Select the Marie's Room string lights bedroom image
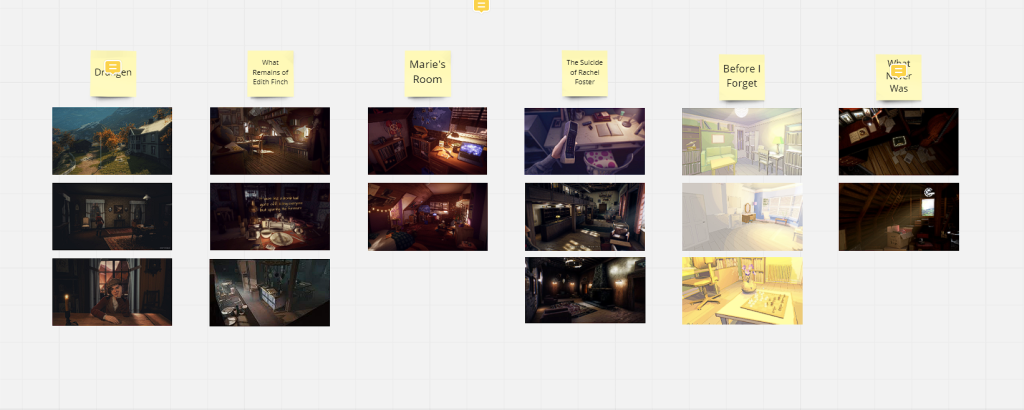 [x=428, y=217]
